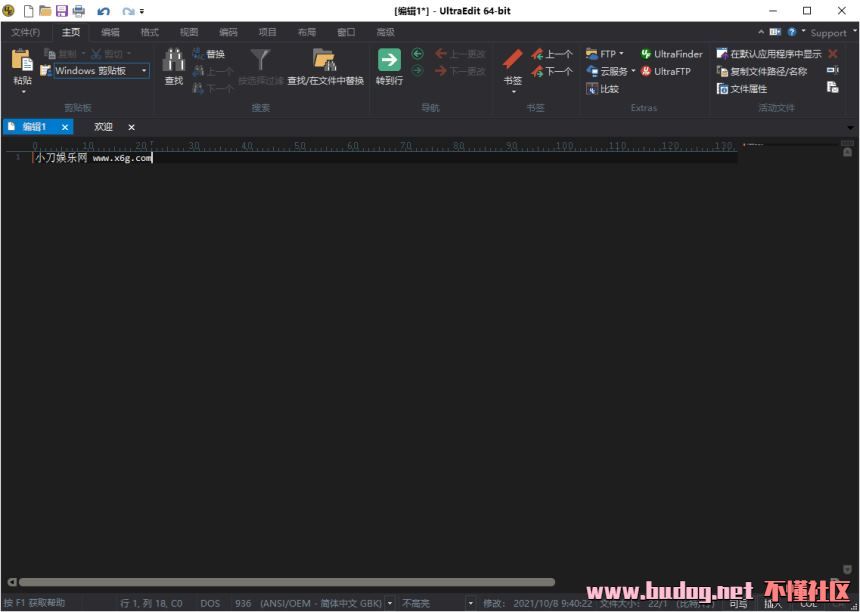860x612 pixels.
Task: Switch to the Welcome (欢迎) document tab
Action: point(104,127)
